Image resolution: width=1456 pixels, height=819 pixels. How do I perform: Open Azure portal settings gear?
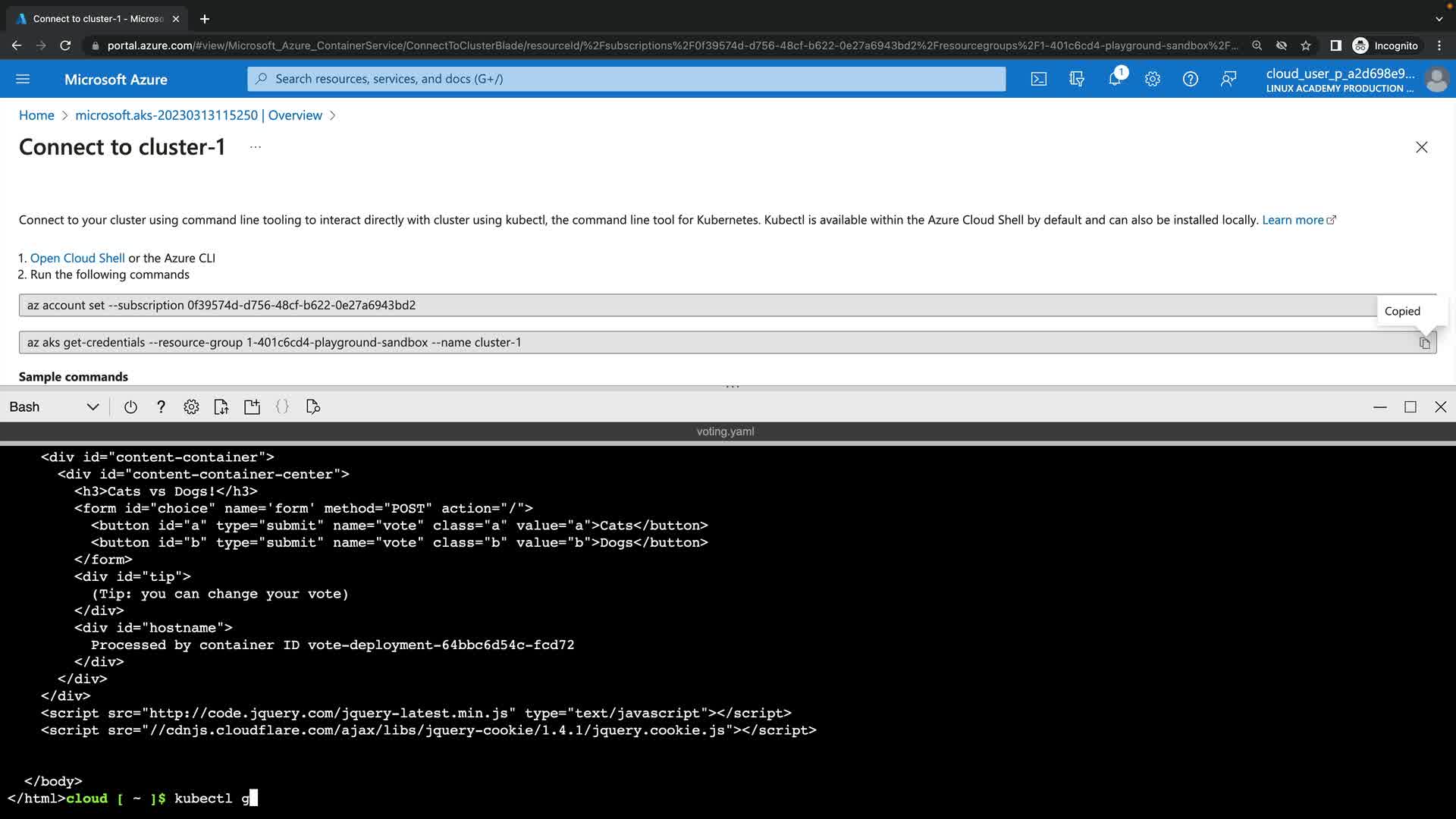pos(1152,79)
